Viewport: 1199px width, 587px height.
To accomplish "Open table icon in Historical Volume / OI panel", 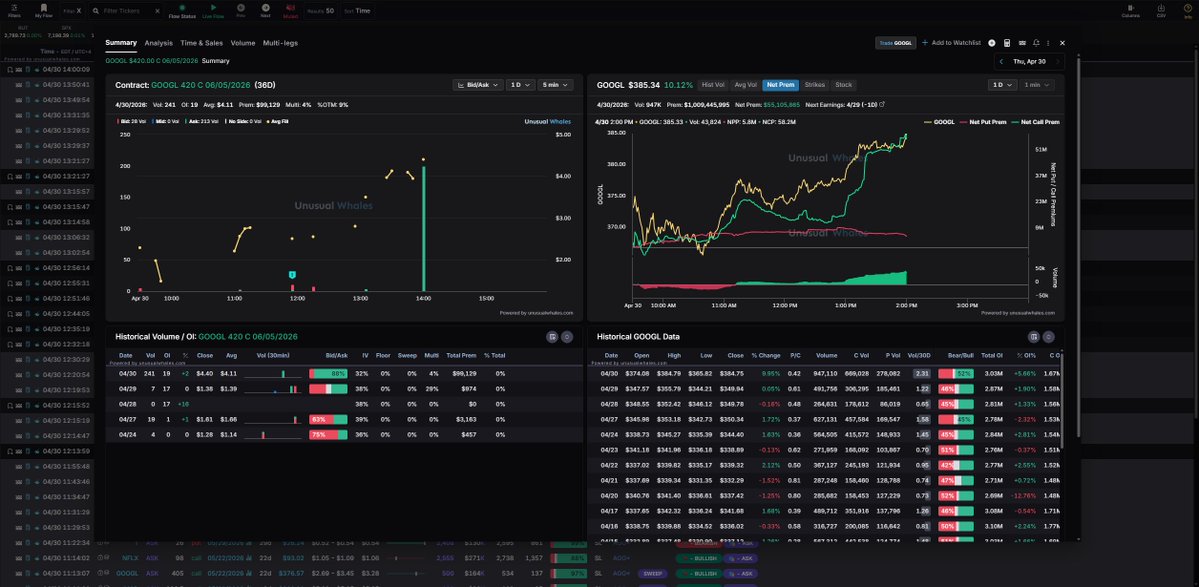I will pyautogui.click(x=552, y=336).
